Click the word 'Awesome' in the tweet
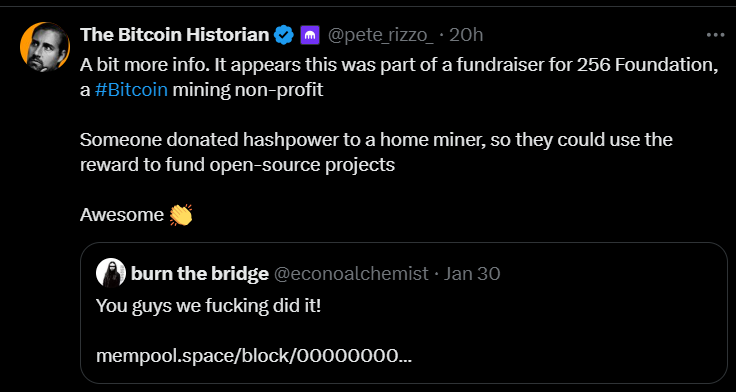The image size is (736, 392). (x=122, y=215)
